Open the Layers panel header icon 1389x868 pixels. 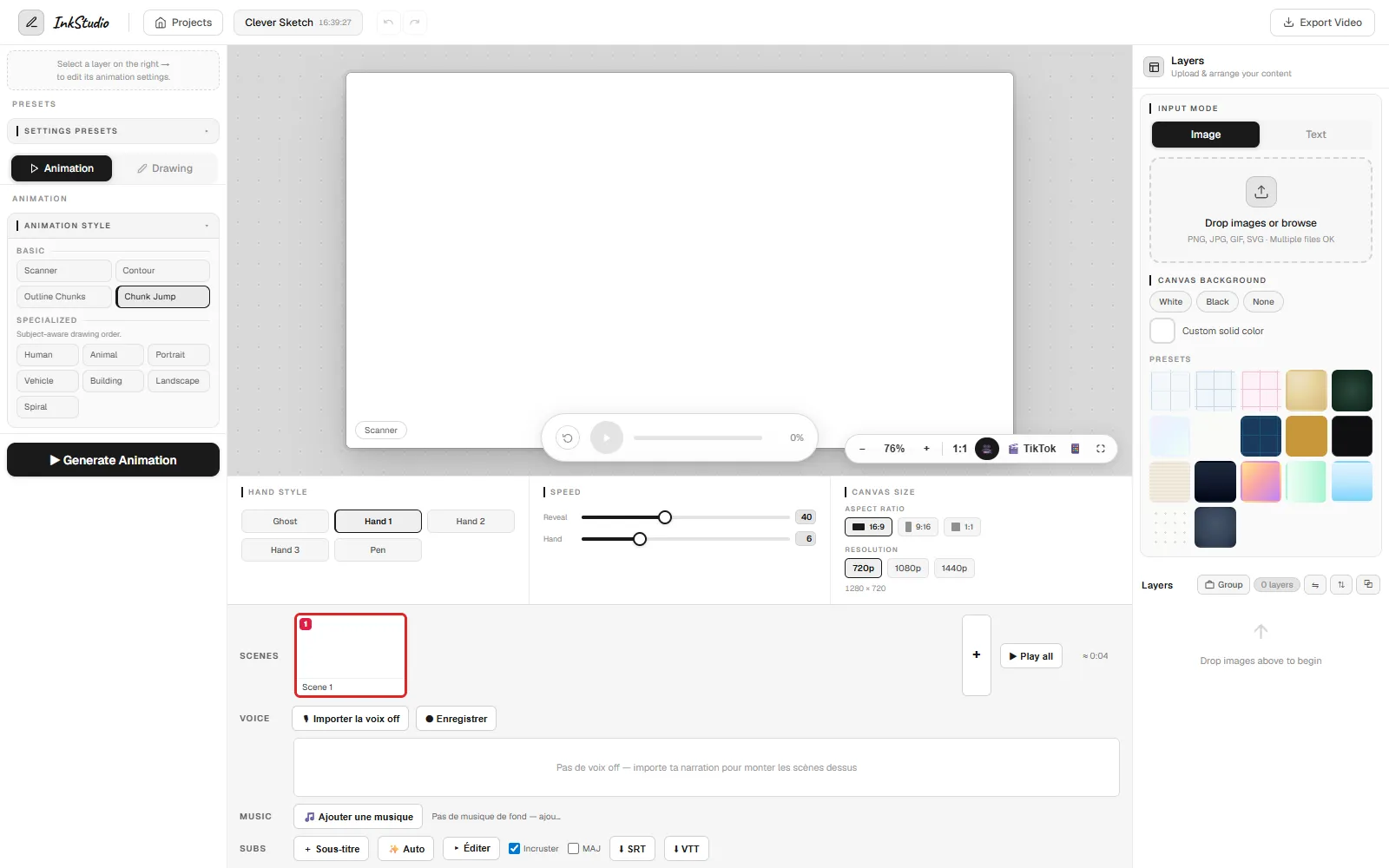[x=1154, y=67]
